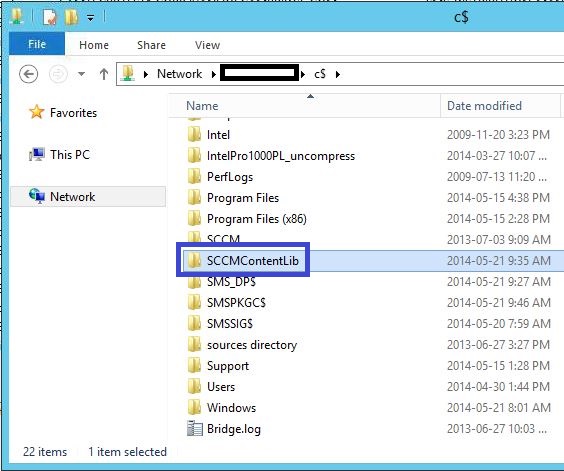
Task: Click the '22 items' status bar text
Action: (x=45, y=452)
